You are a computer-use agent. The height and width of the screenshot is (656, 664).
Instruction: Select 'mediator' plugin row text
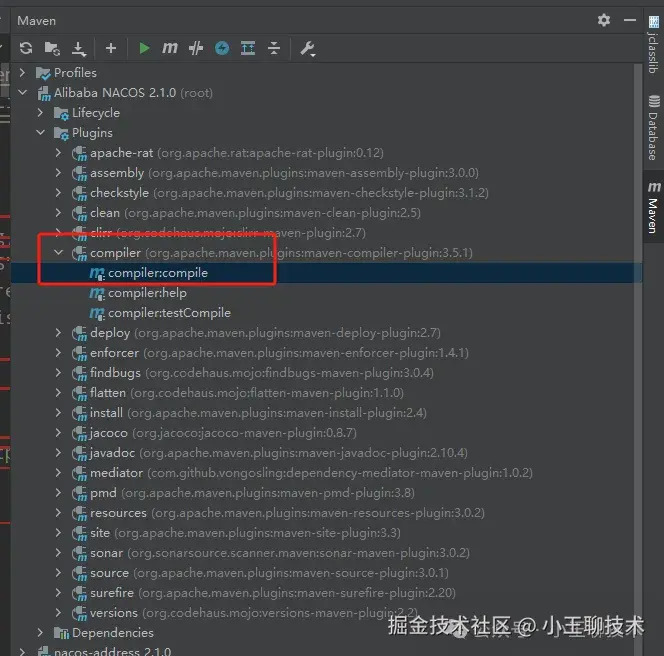[x=311, y=473]
